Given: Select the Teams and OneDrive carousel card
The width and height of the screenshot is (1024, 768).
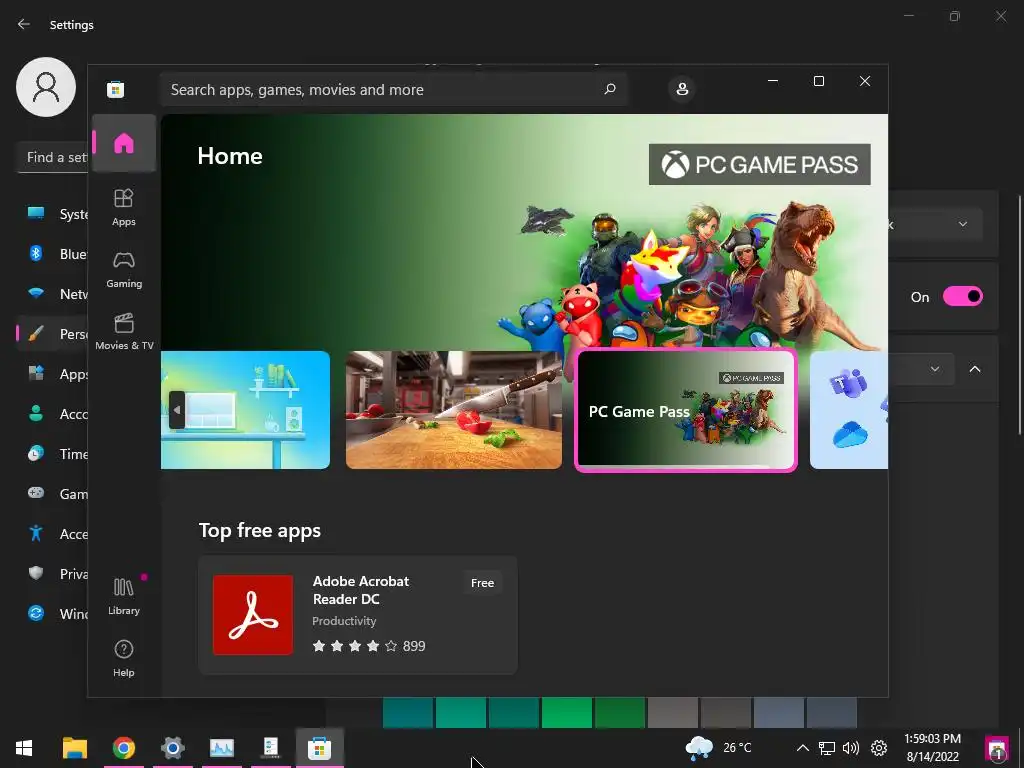Looking at the screenshot, I should 849,410.
